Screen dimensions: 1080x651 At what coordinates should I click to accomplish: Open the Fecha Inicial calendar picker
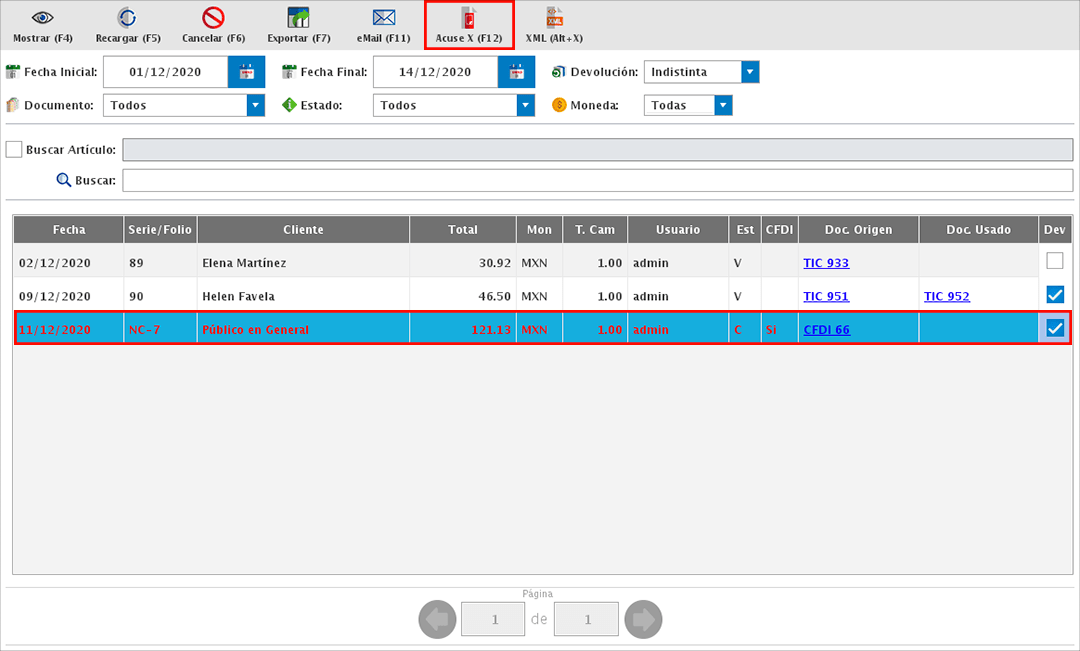click(x=246, y=72)
